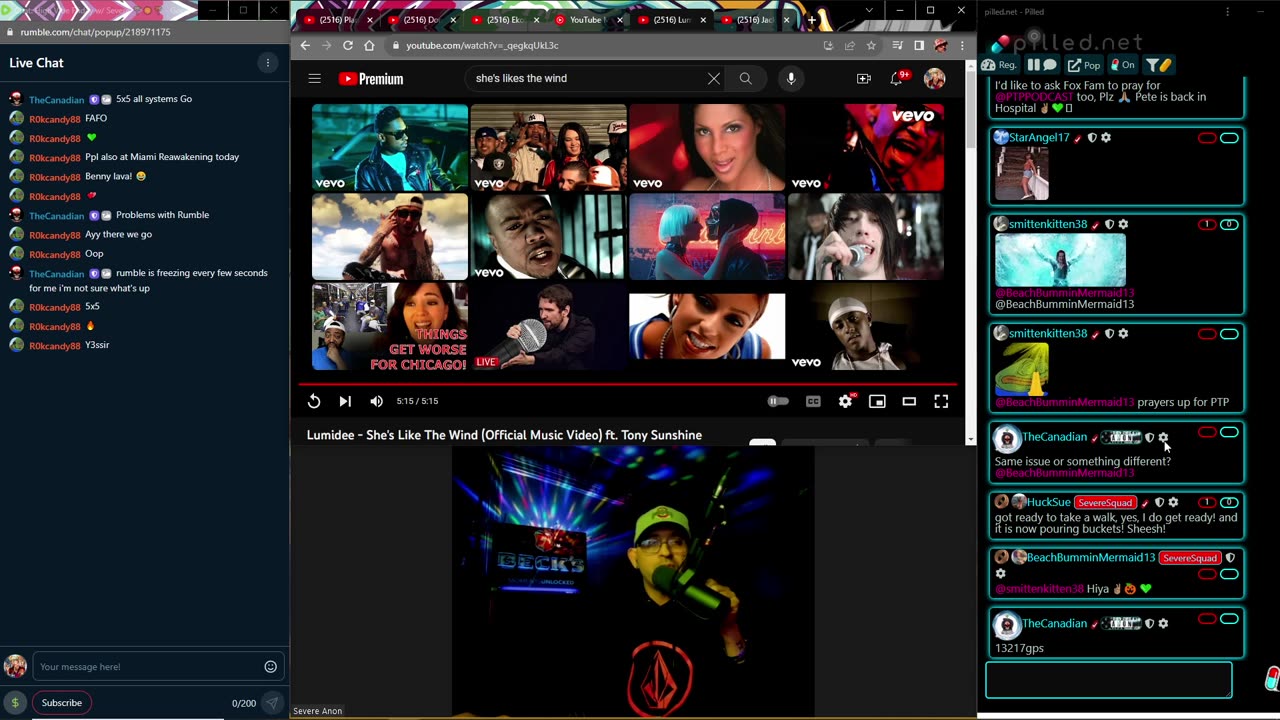Click Pilled 'Reg.' speed button
The width and height of the screenshot is (1280, 720).
pos(1000,65)
